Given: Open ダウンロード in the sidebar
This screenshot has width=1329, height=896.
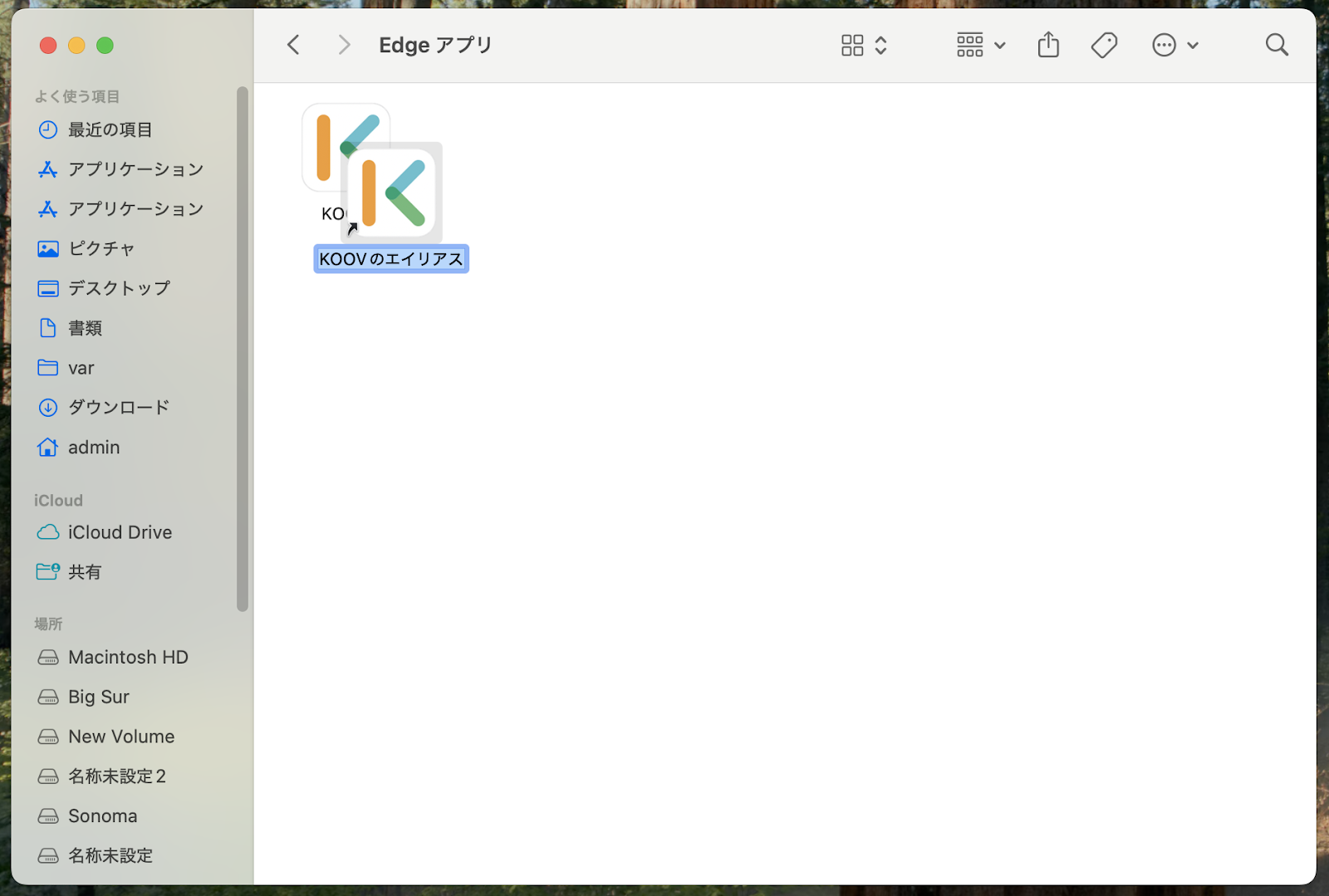Looking at the screenshot, I should (x=104, y=408).
